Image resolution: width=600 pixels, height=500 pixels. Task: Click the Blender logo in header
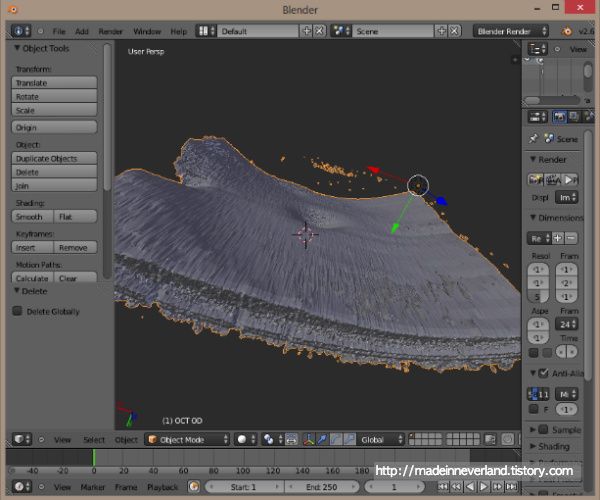tap(567, 31)
